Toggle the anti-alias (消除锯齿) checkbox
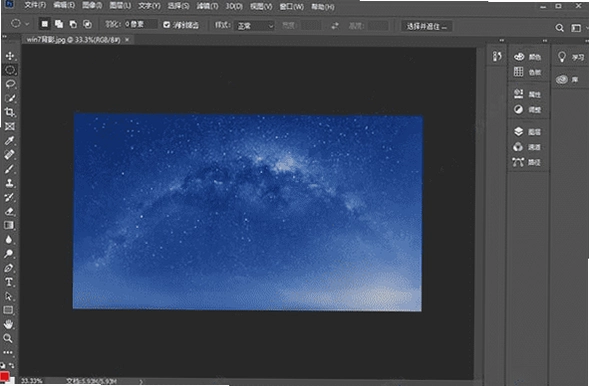Screen dimensions: 589x386 166,25
